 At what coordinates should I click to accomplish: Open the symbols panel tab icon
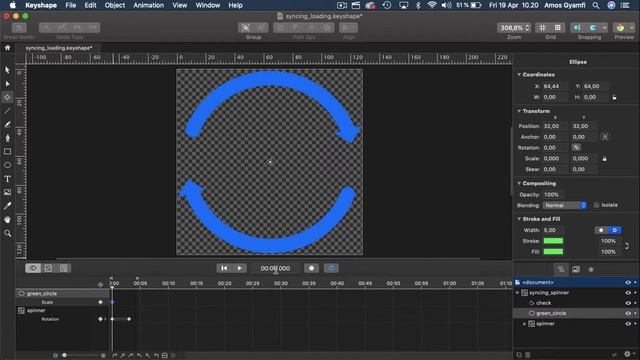click(x=591, y=269)
